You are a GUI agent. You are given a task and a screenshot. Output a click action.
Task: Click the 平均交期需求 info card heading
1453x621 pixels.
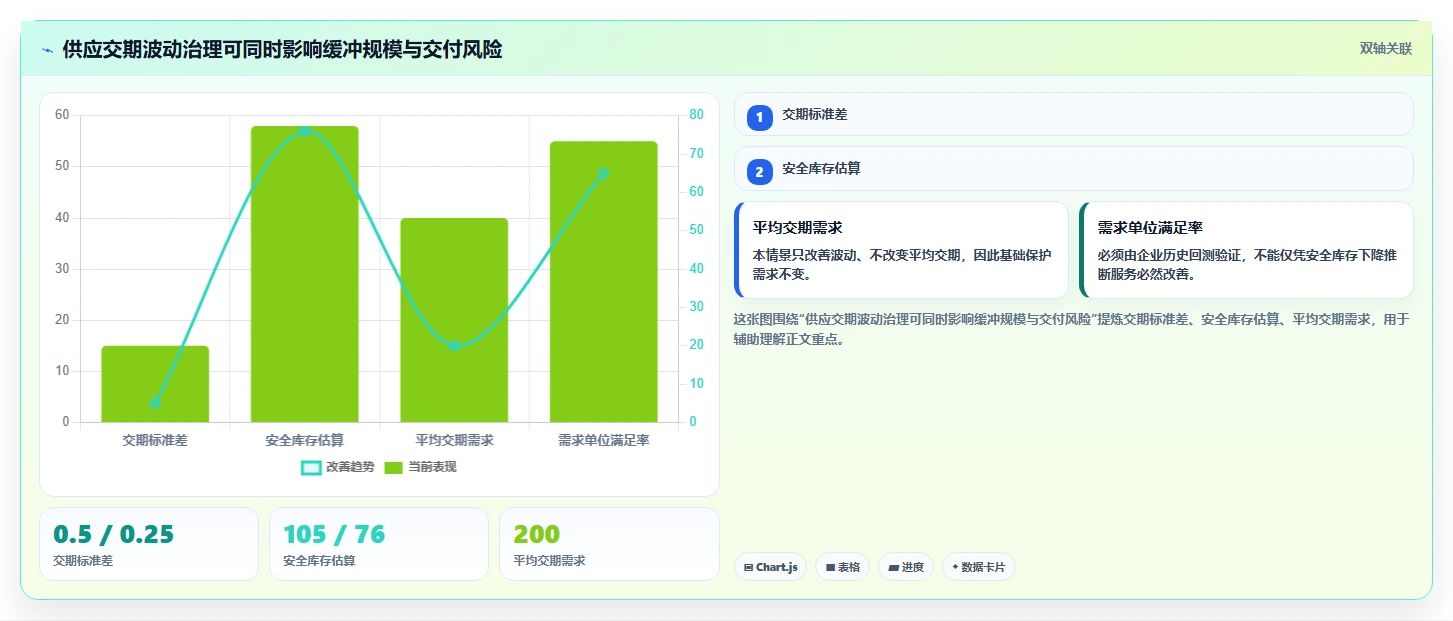pyautogui.click(x=797, y=228)
